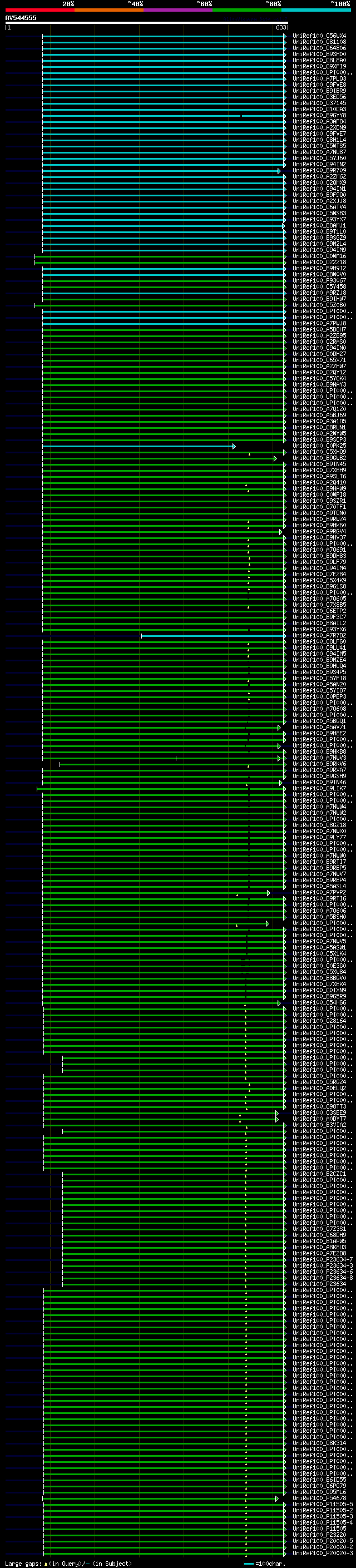Click the query end position 633

point(280,27)
